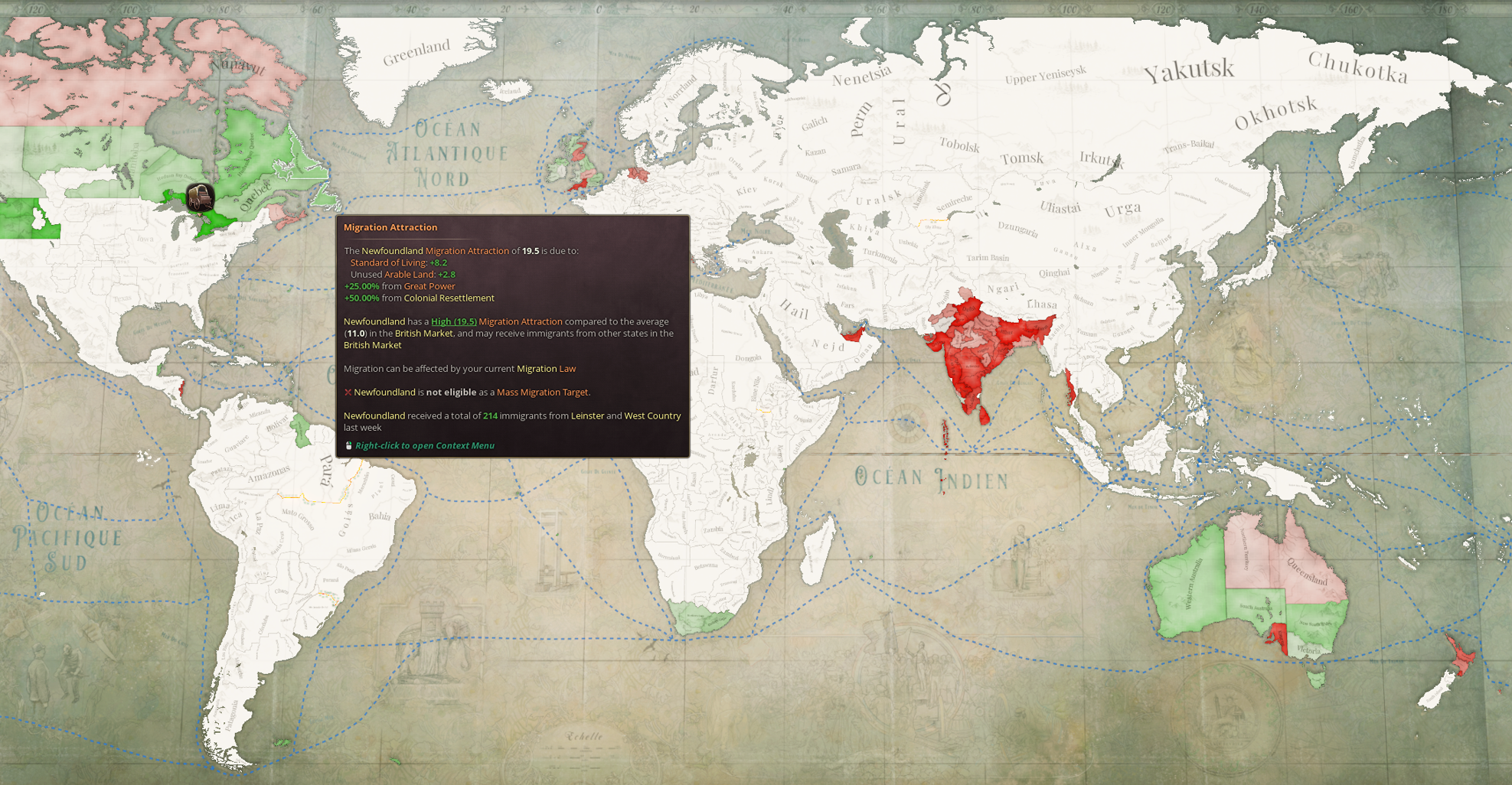Select the Queensland state in Australia
Viewport: 1512px width, 785px height.
(1308, 571)
